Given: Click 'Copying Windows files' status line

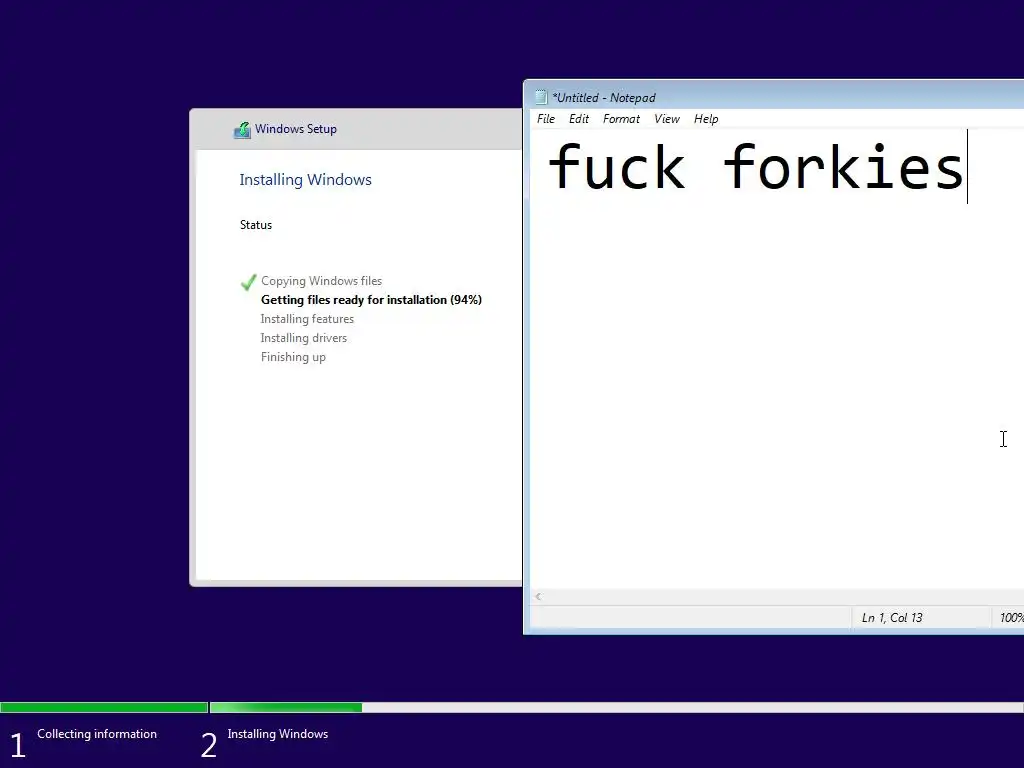Looking at the screenshot, I should 321,281.
